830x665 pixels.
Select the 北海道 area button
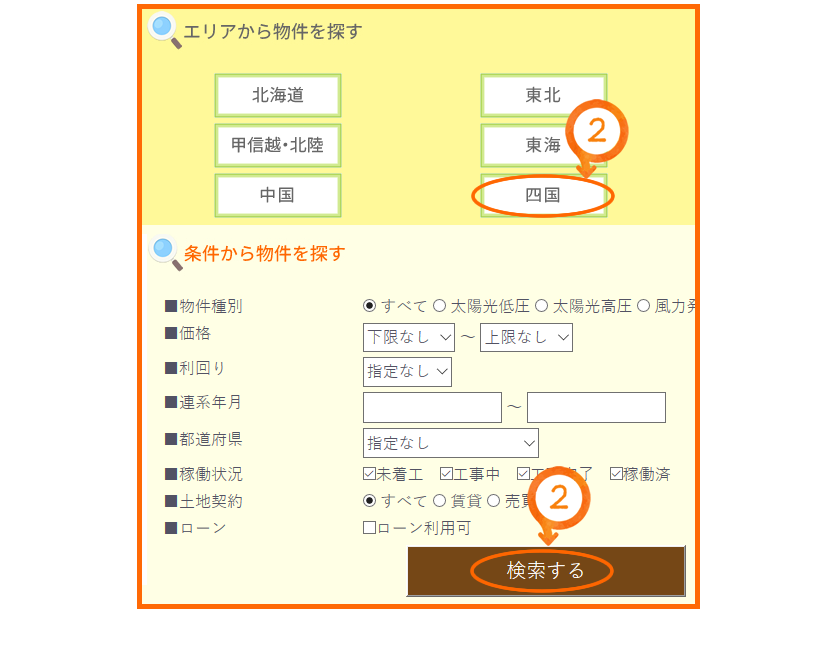pos(278,95)
